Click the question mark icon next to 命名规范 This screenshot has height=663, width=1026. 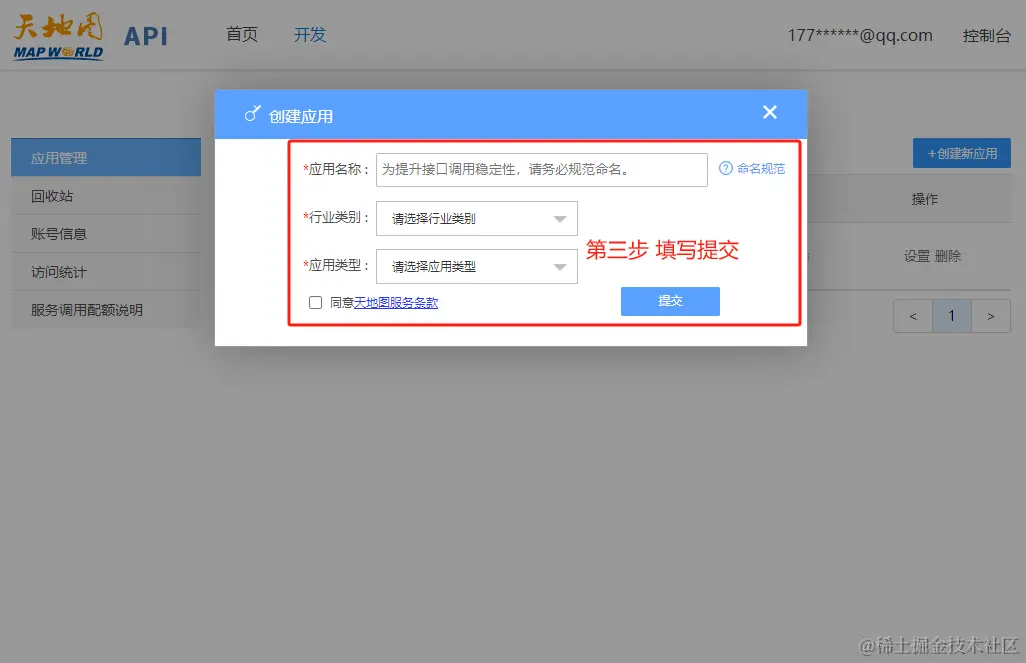click(726, 169)
